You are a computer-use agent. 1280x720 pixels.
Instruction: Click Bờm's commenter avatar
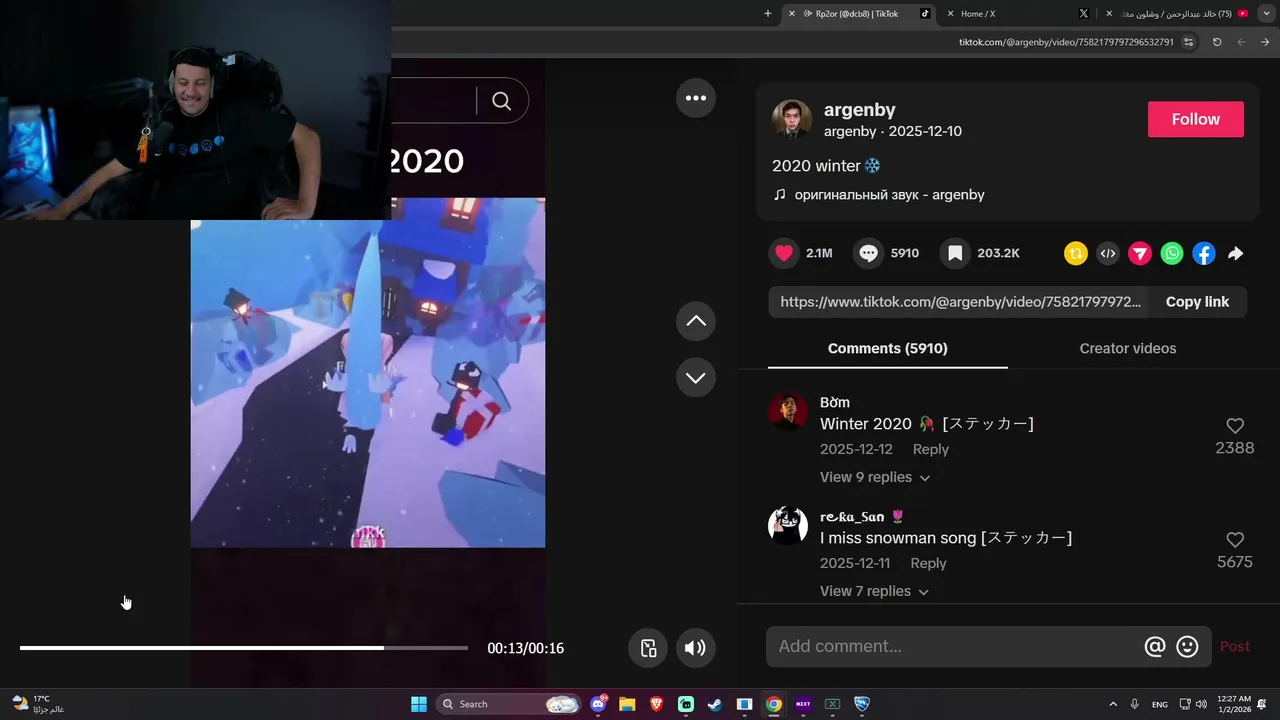point(788,411)
